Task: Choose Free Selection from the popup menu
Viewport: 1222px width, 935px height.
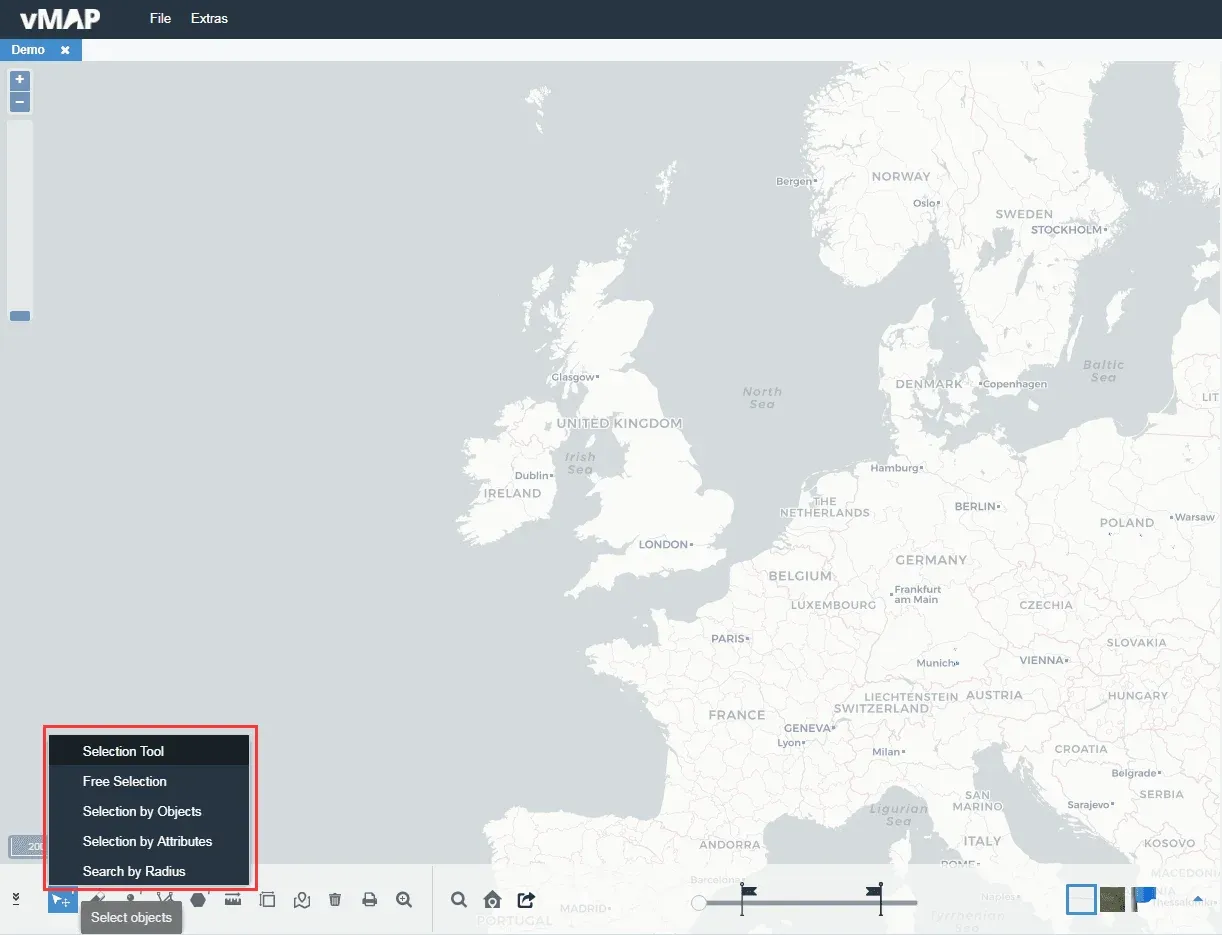Action: click(148, 781)
